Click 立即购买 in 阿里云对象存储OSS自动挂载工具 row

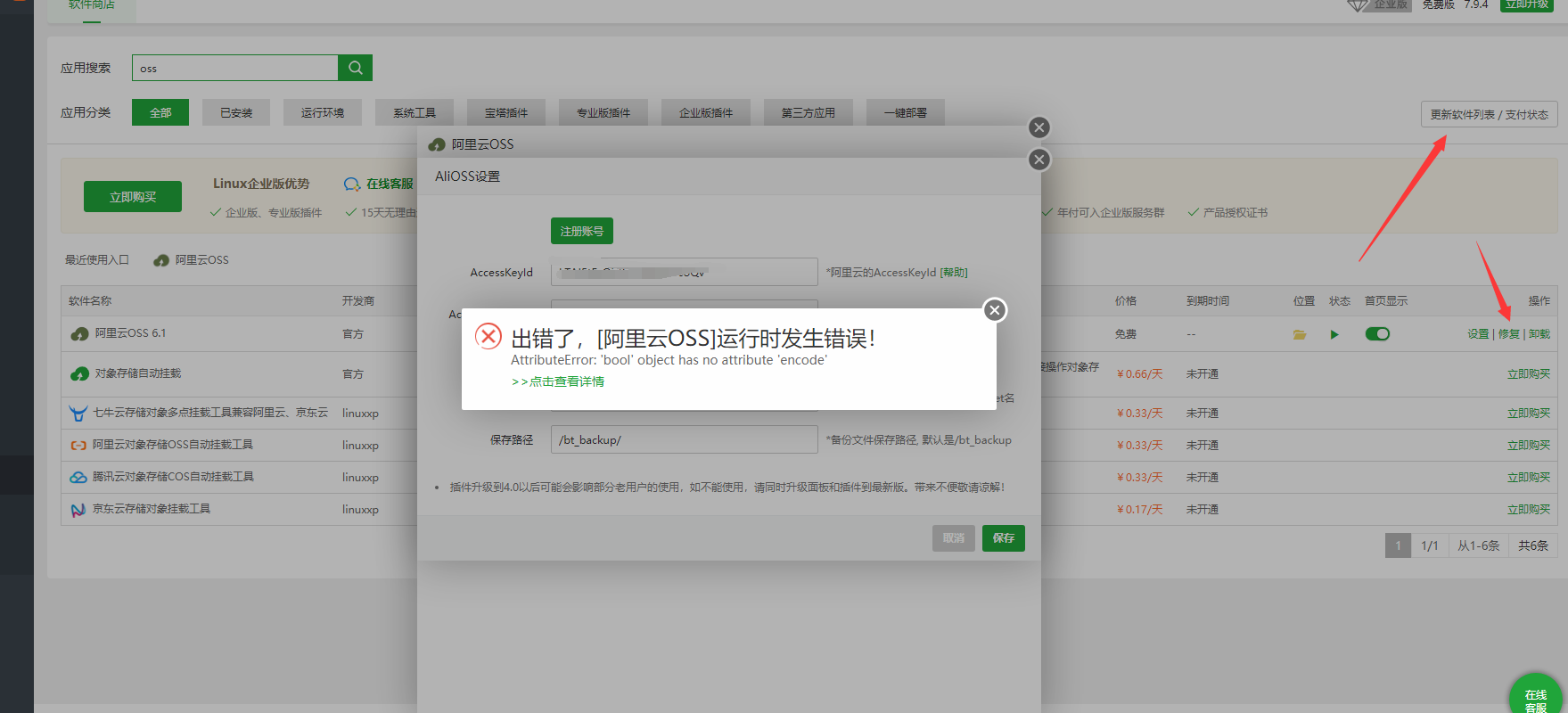pos(1529,446)
